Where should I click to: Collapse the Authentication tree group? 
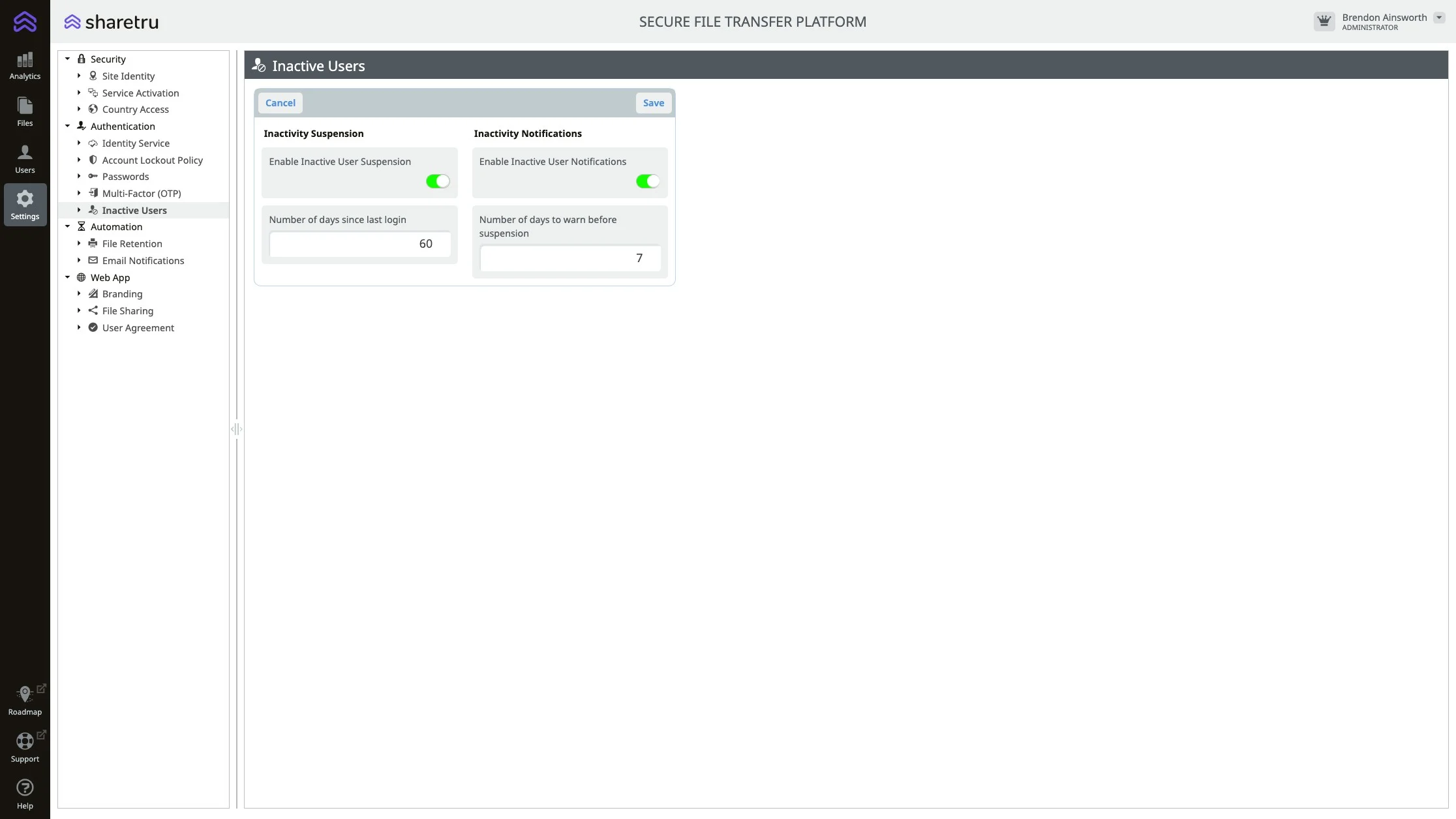click(67, 127)
